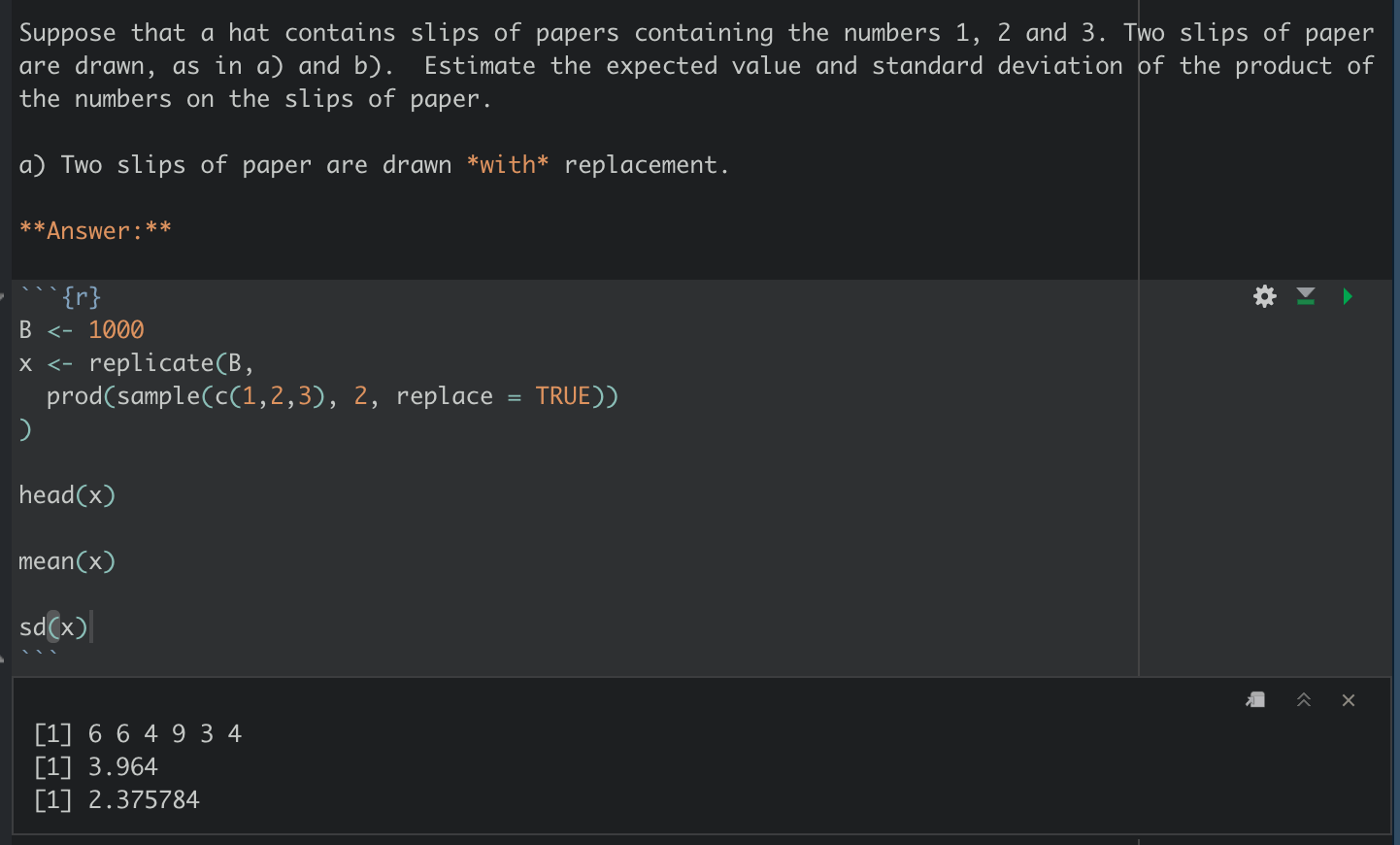Click the output row 6 6 4 9 3 4
Image resolution: width=1400 pixels, height=845 pixels.
138,733
